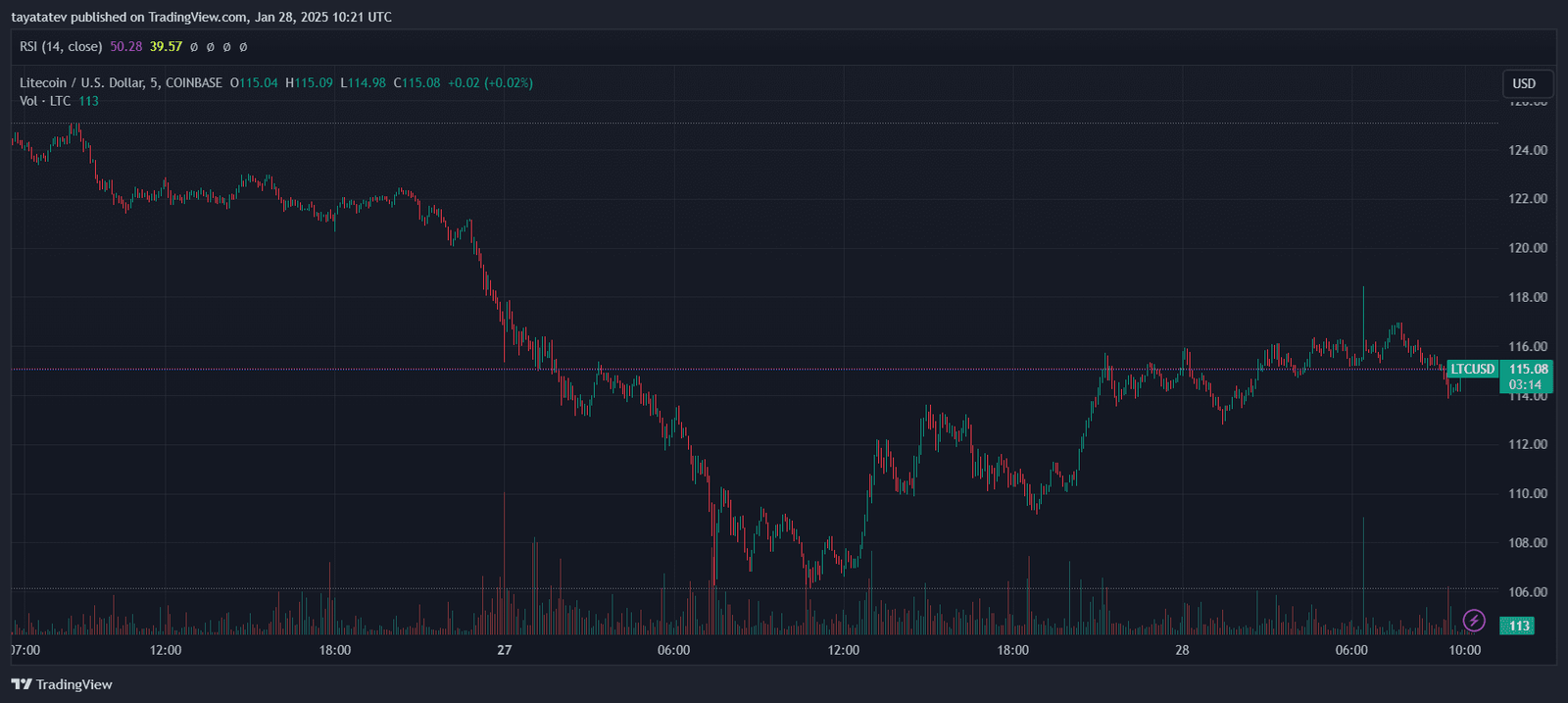Click the 118.00 price axis label
Viewport: 1568px width, 703px height.
pyautogui.click(x=1528, y=297)
